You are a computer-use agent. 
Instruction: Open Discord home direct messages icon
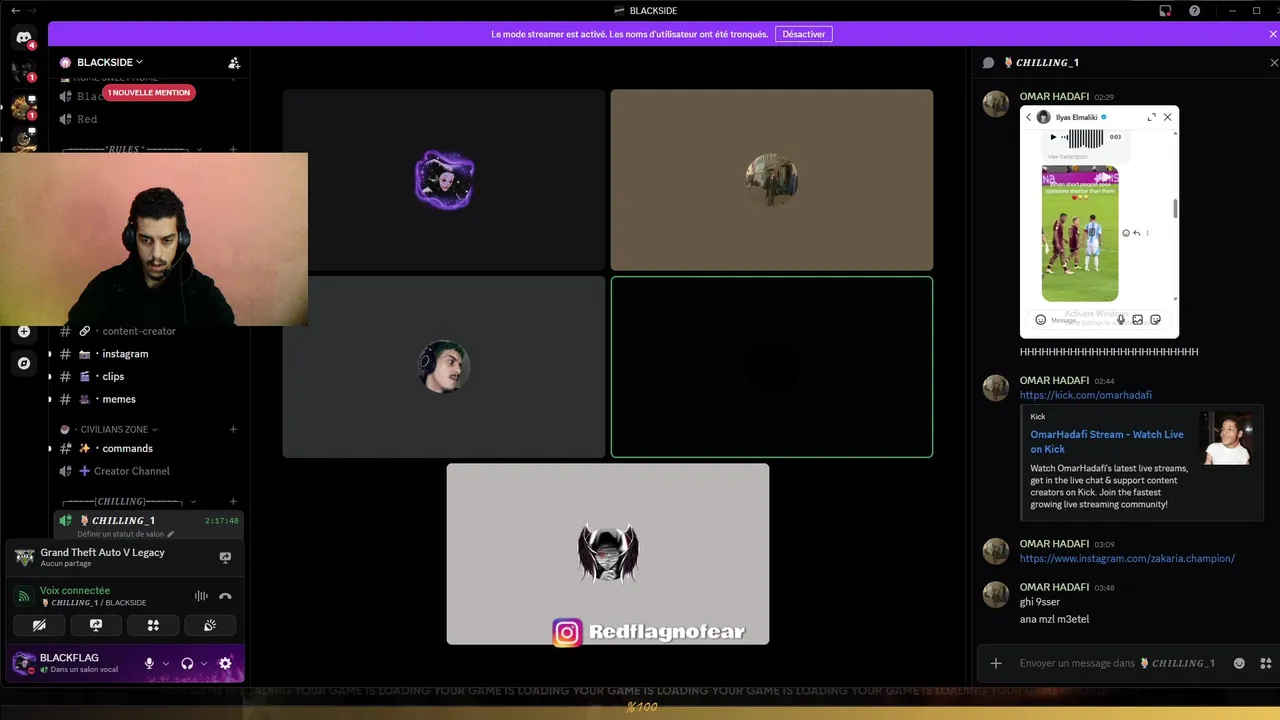click(23, 38)
